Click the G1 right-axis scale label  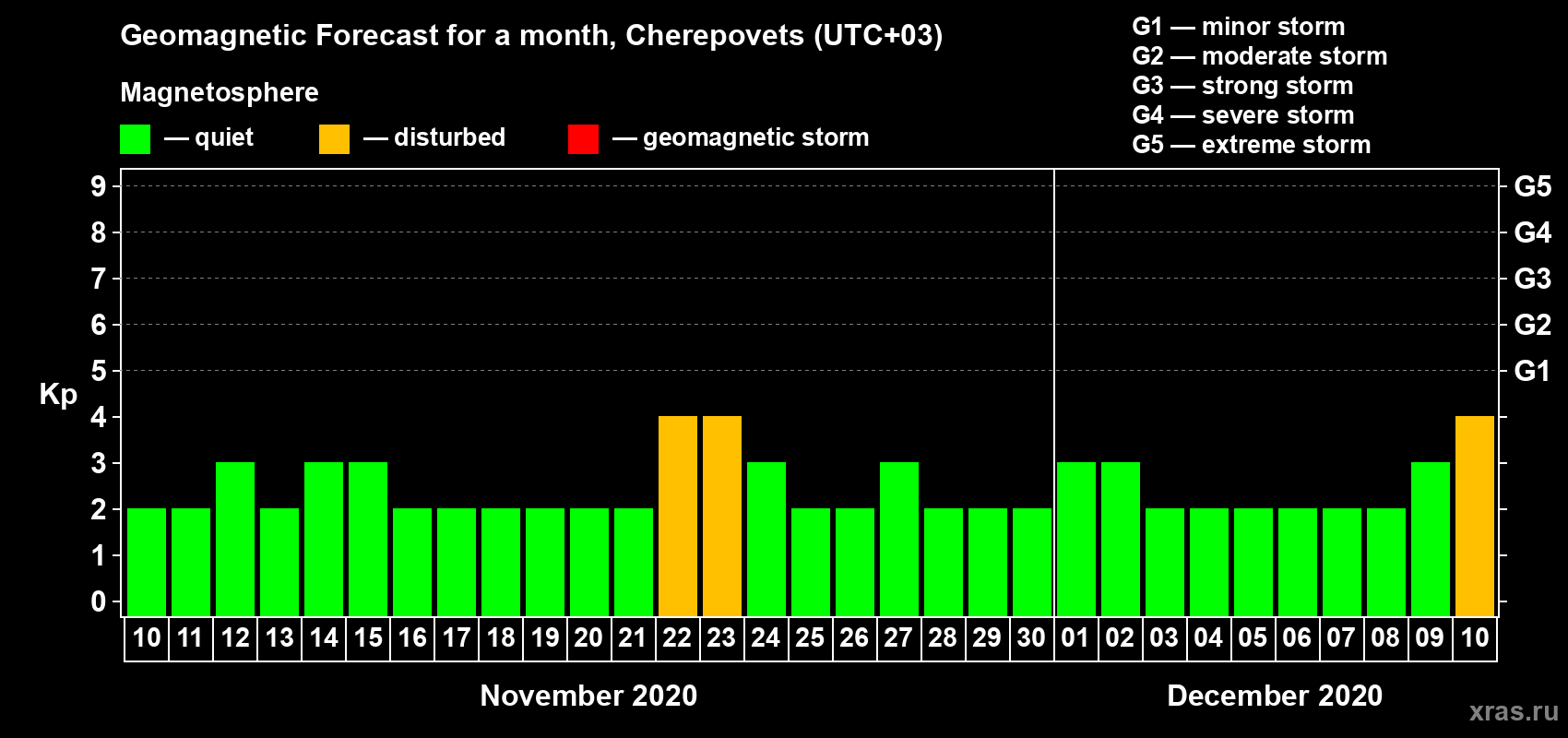1532,371
